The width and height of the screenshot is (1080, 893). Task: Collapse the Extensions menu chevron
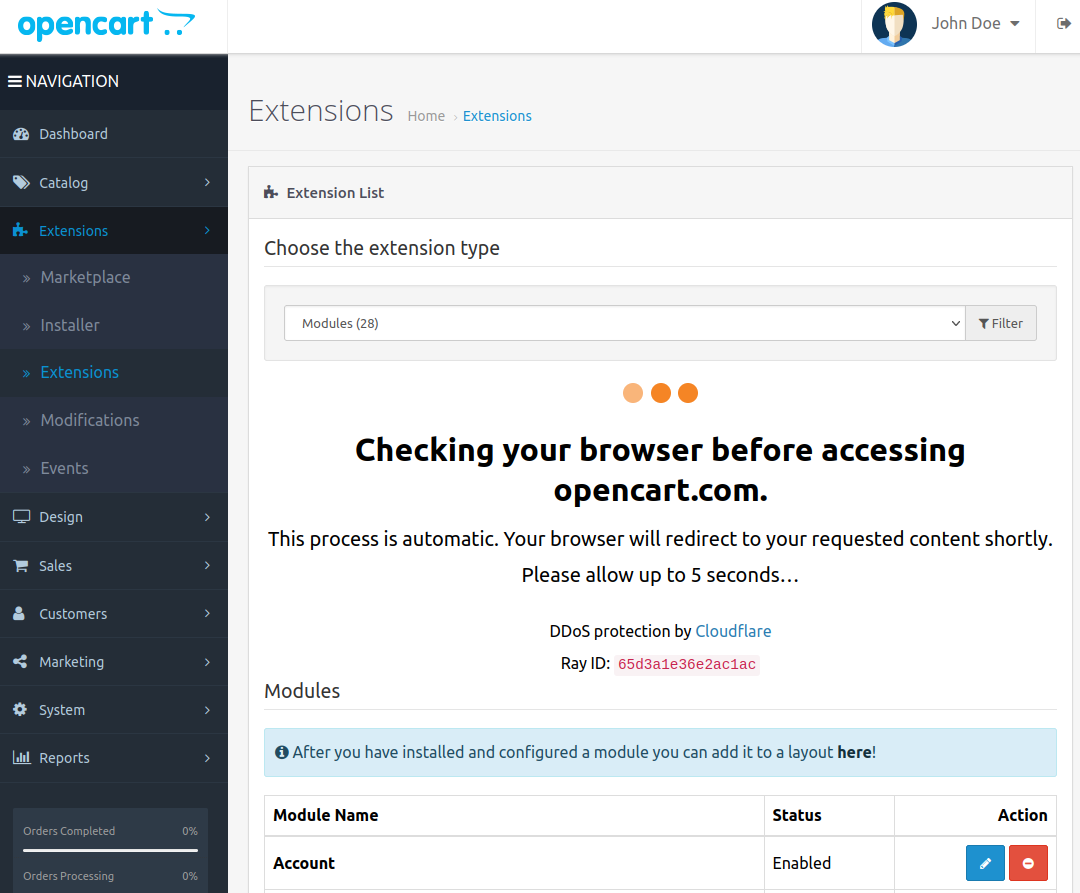[207, 230]
